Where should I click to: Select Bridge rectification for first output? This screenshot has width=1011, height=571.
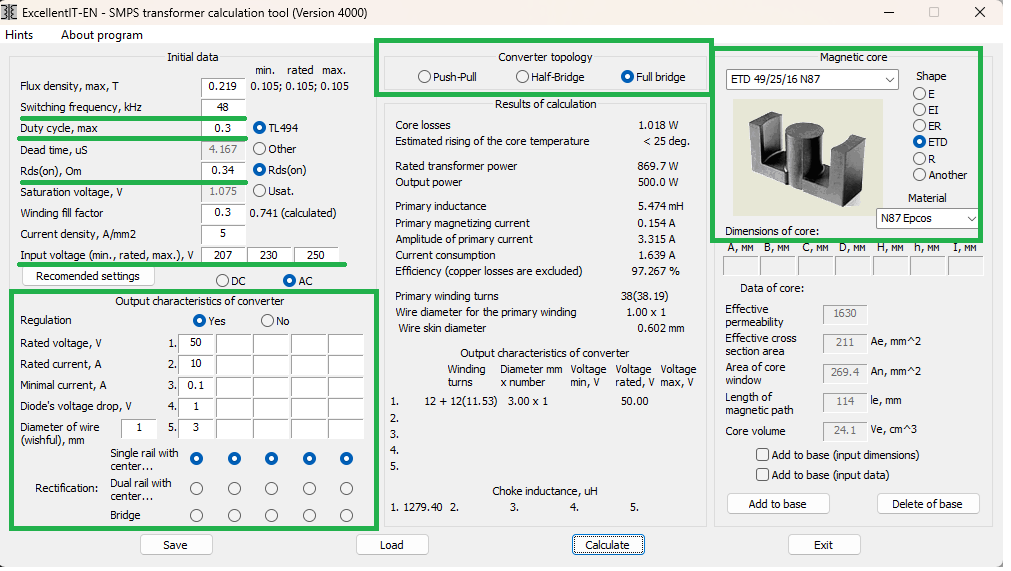[x=197, y=516]
